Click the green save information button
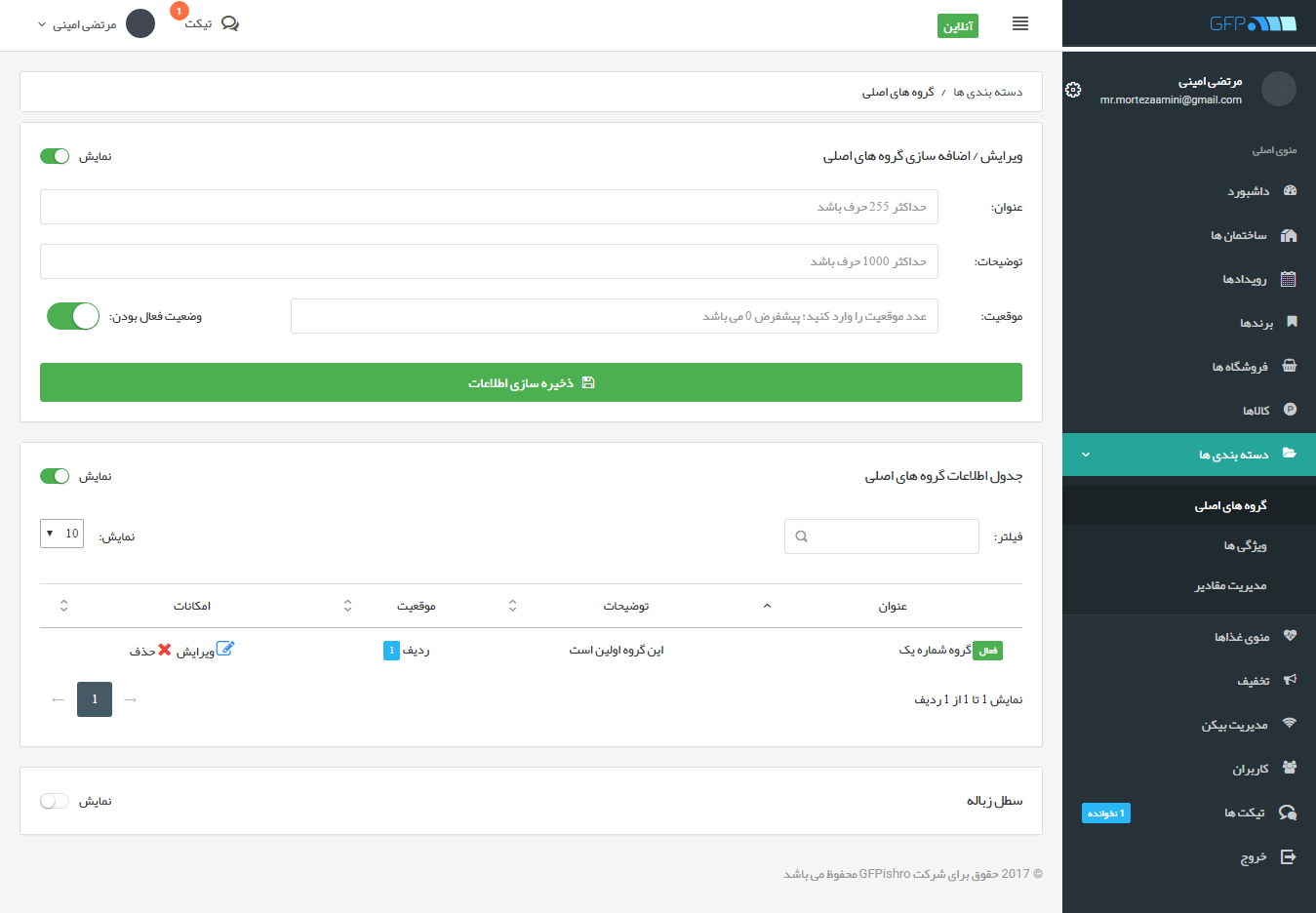 click(531, 382)
